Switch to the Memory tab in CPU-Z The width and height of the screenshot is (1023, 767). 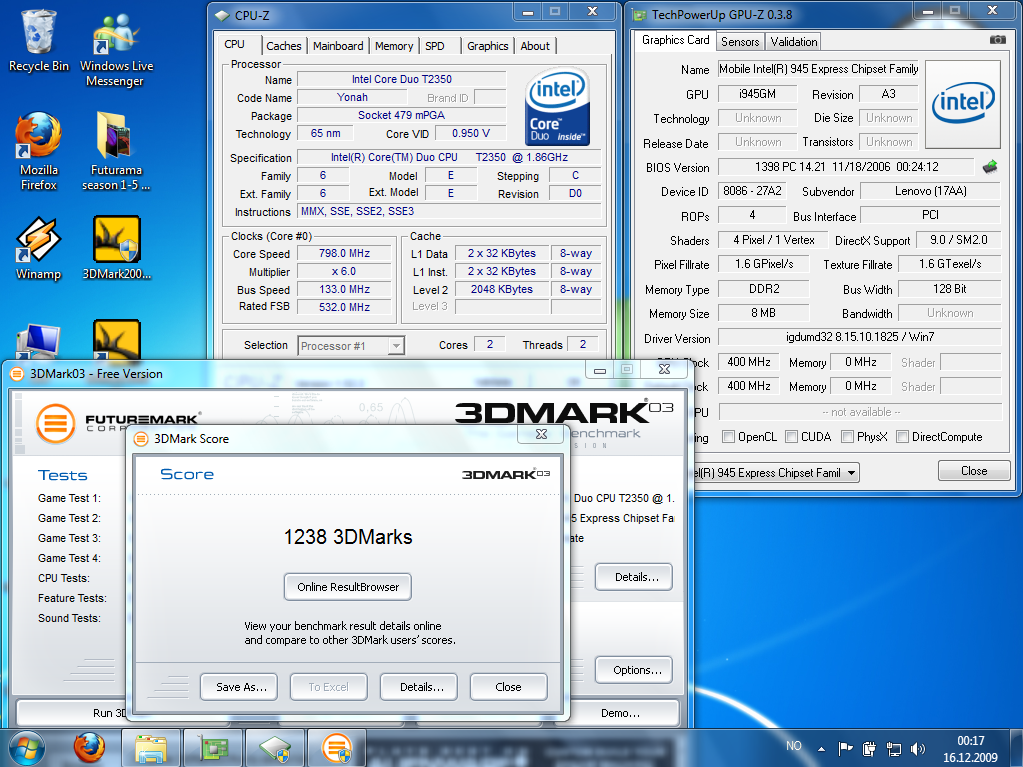click(x=393, y=46)
